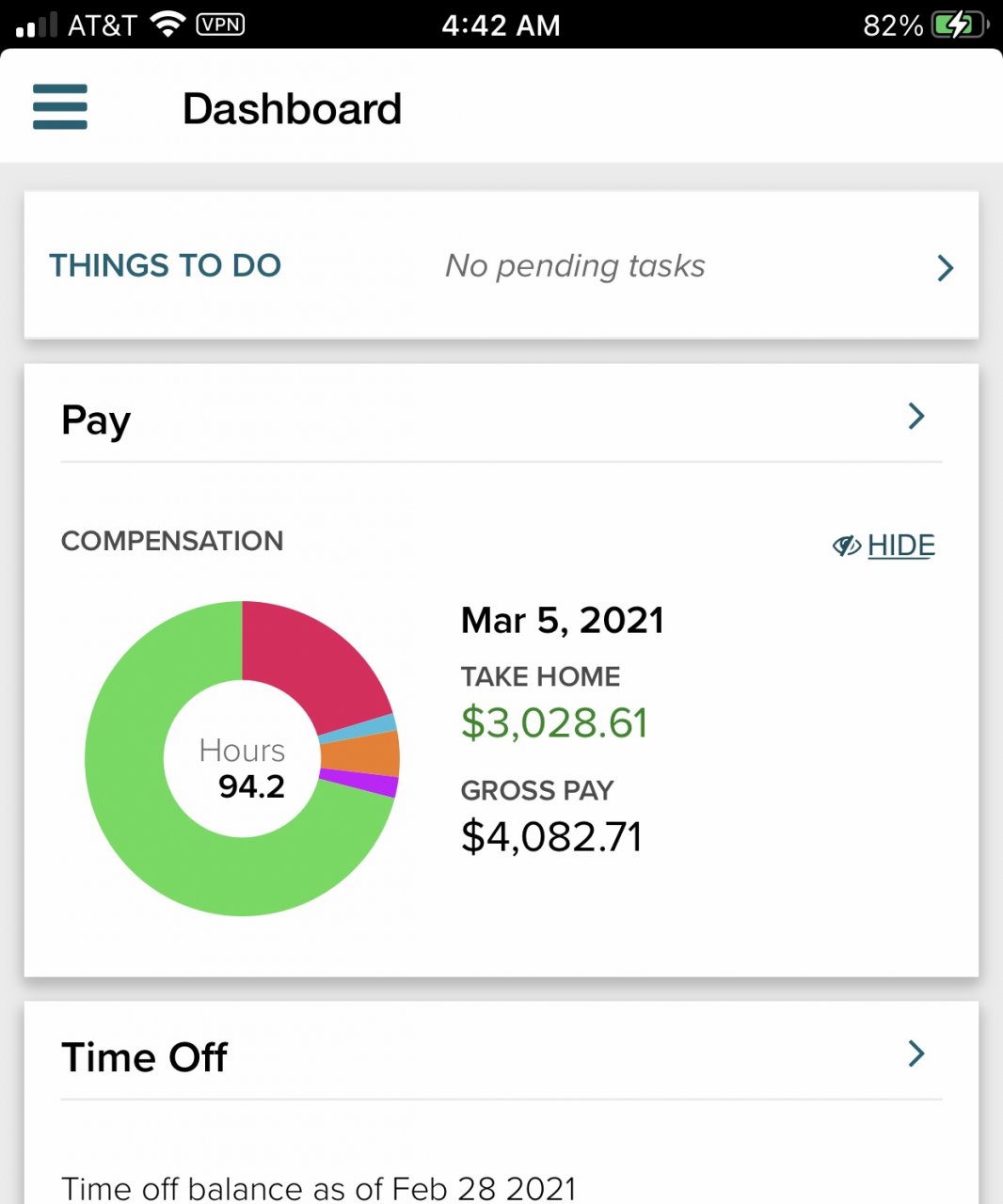
Task: Expand the Things To Do chevron
Action: (x=946, y=268)
